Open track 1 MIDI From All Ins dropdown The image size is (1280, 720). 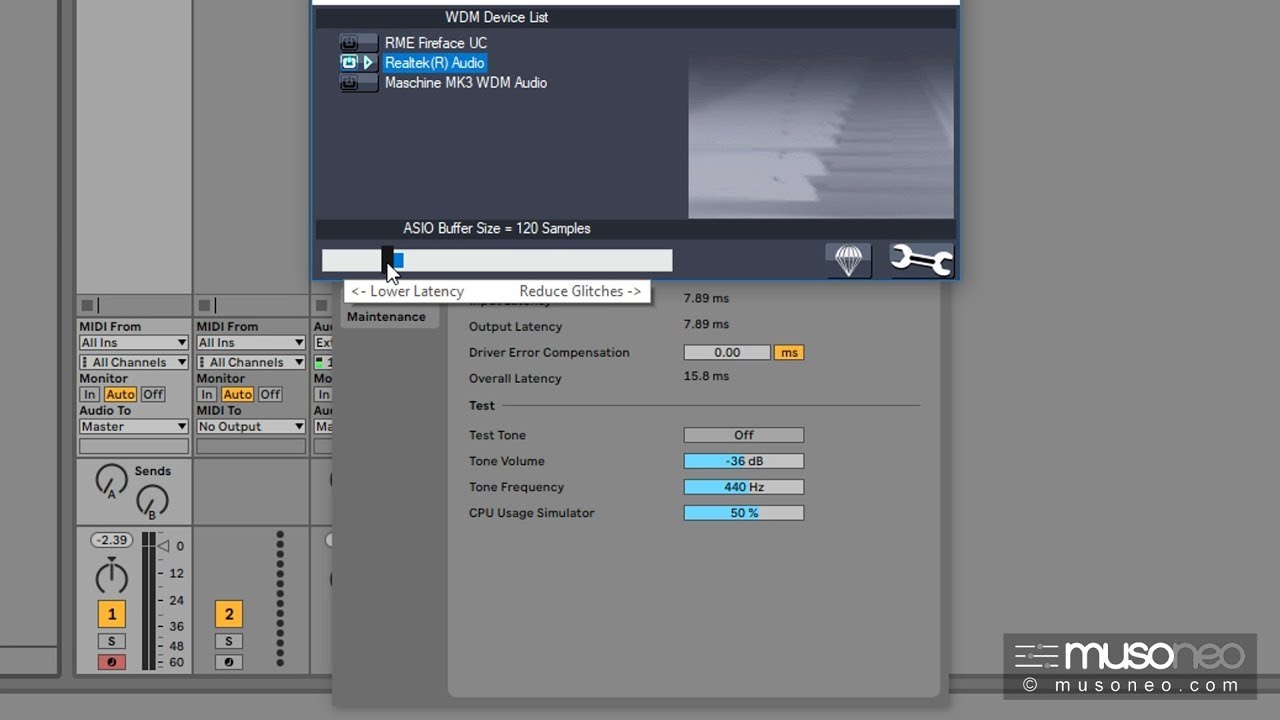pyautogui.click(x=134, y=343)
